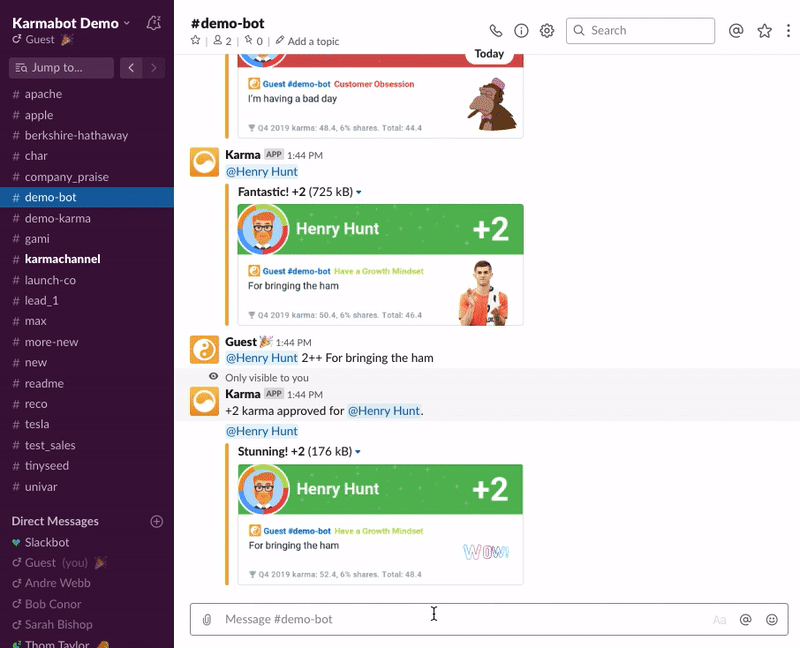Open Karma sender name at Fantastic message
The height and width of the screenshot is (648, 800).
243,155
